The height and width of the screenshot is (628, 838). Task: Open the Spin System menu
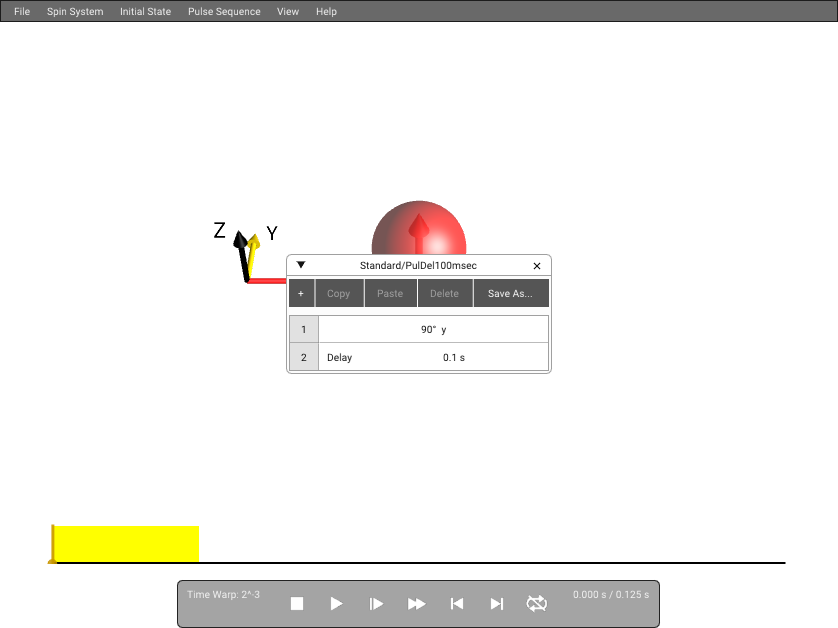(75, 11)
